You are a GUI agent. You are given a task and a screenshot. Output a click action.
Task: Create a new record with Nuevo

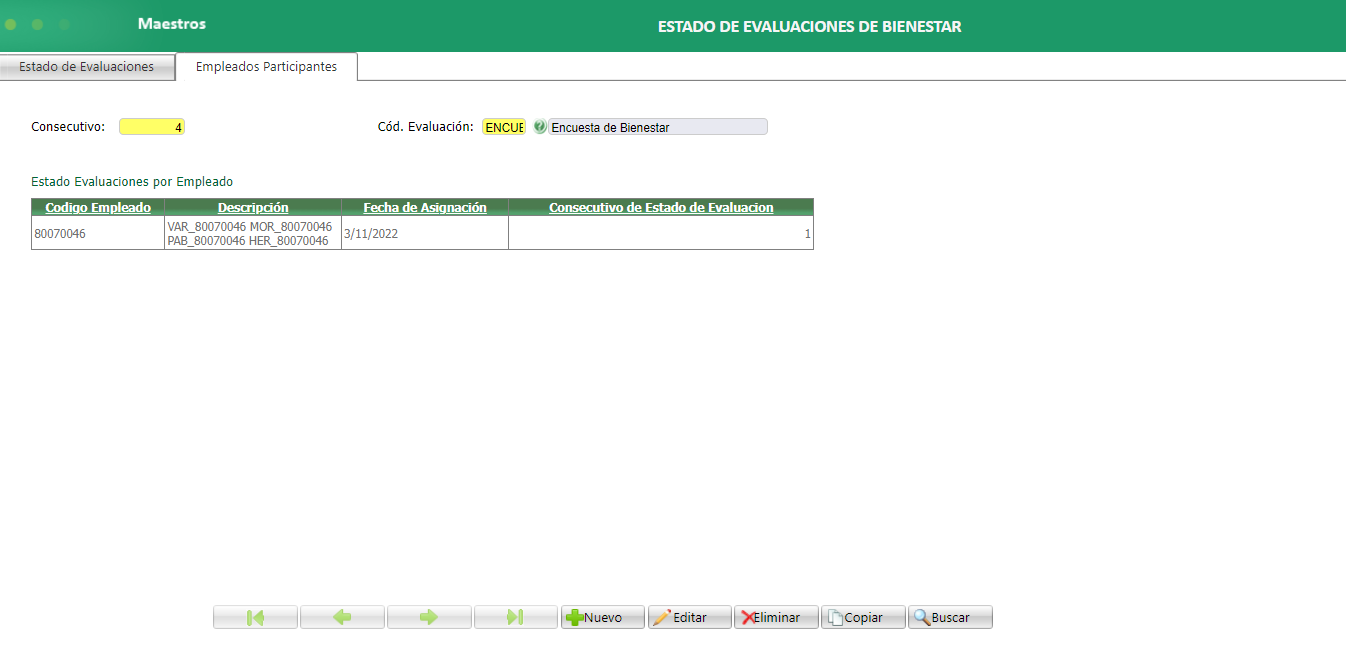coord(603,617)
